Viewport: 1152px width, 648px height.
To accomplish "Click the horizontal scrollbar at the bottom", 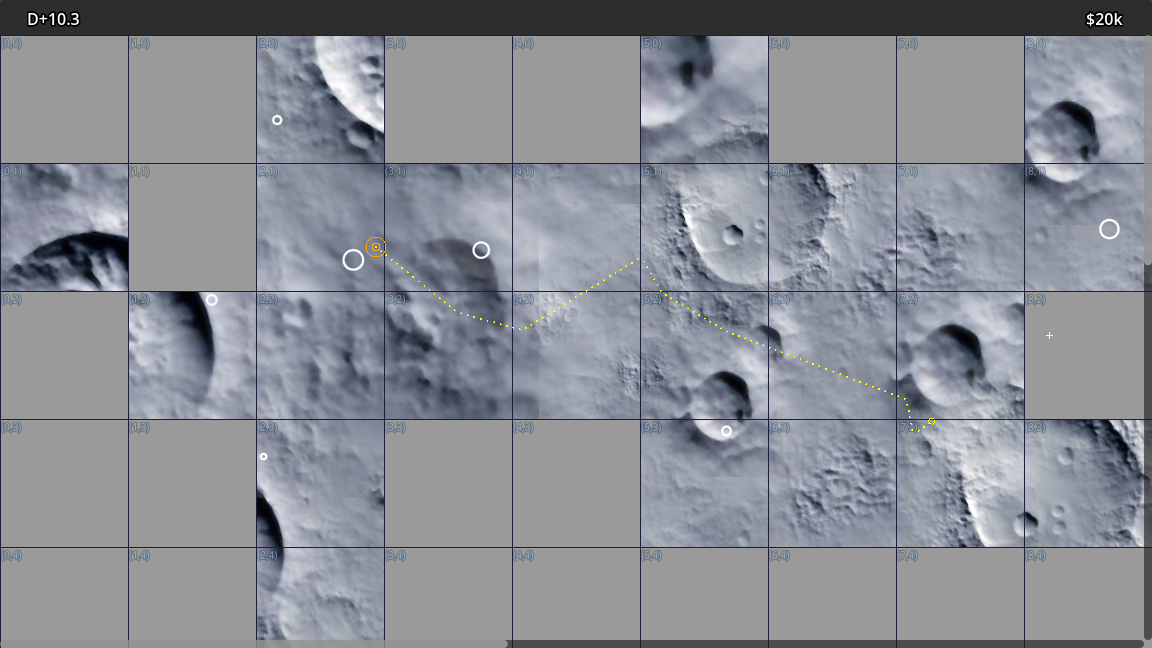I will (x=255, y=644).
